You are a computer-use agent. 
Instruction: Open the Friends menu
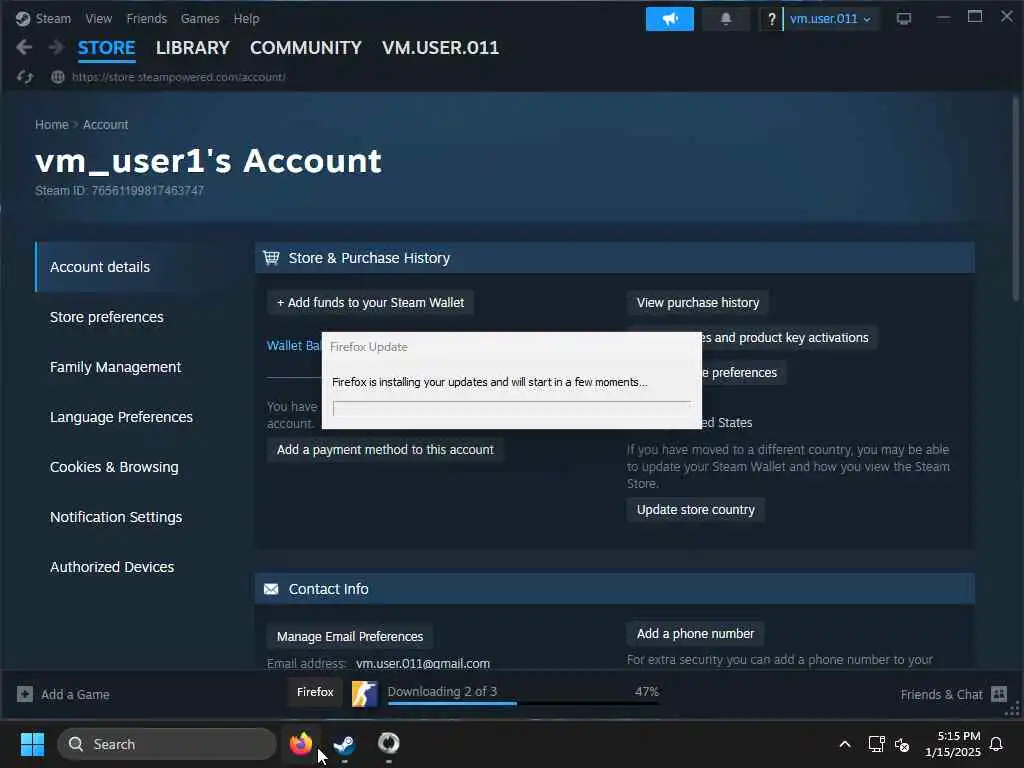[x=146, y=18]
